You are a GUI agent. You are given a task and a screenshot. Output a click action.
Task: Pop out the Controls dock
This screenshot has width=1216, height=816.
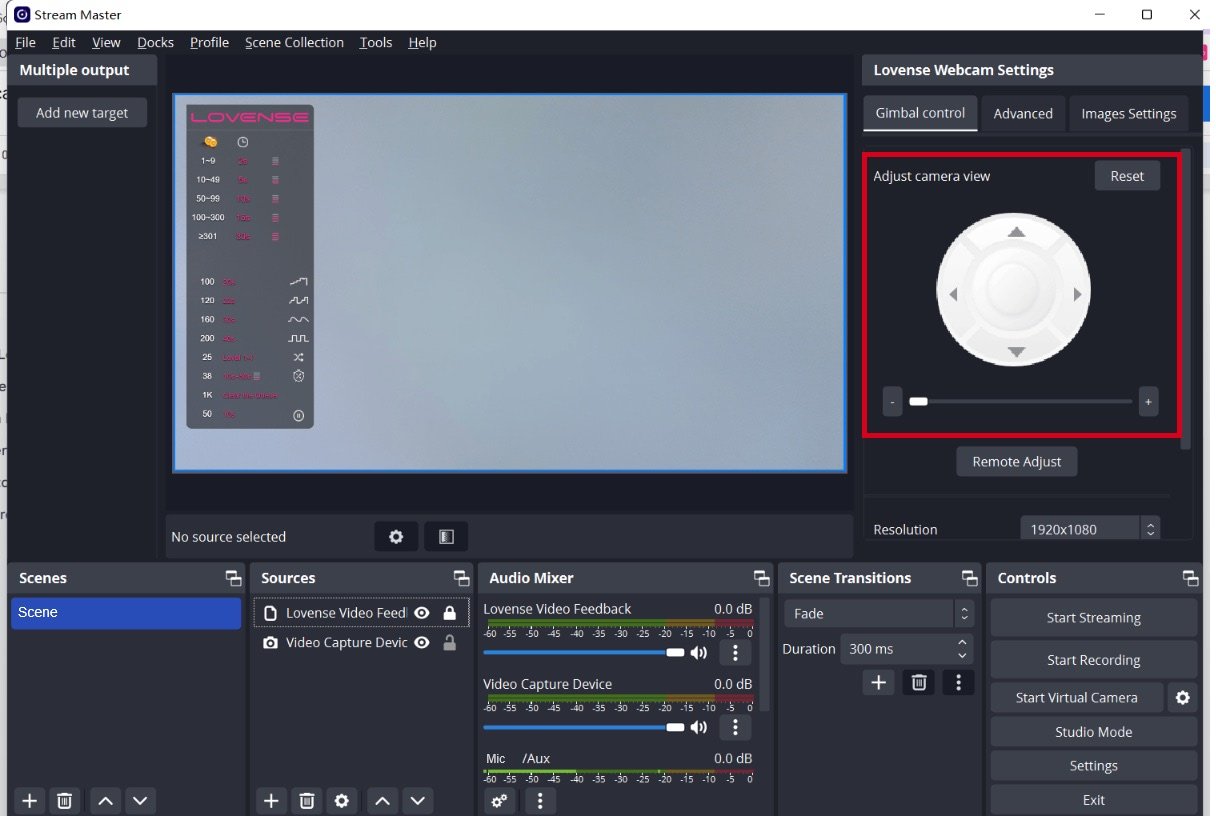[x=1190, y=578]
